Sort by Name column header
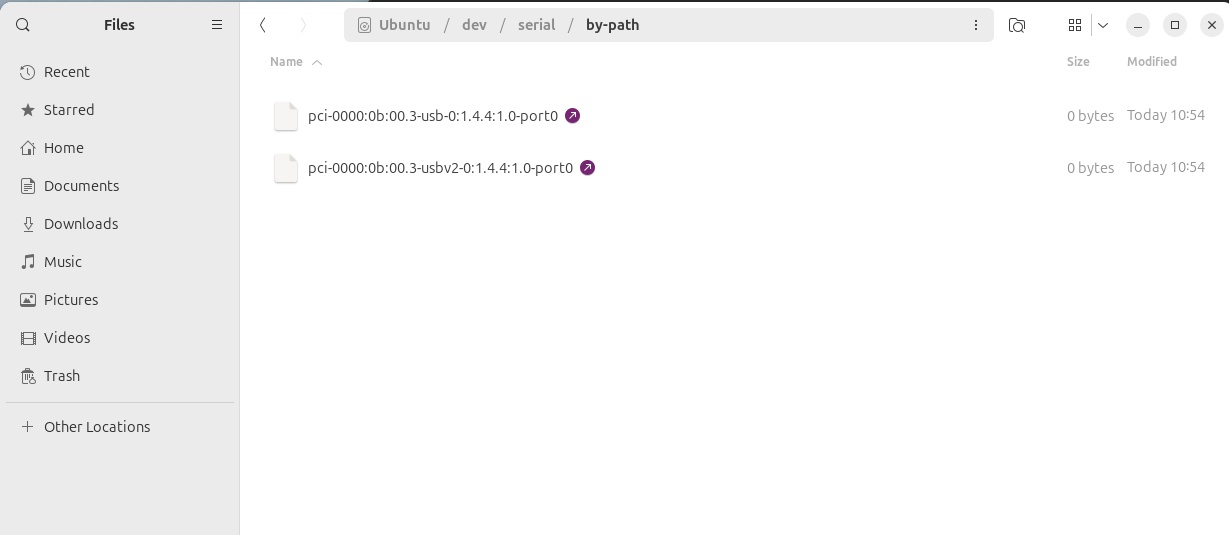Viewport: 1229px width, 535px height. pyautogui.click(x=286, y=62)
